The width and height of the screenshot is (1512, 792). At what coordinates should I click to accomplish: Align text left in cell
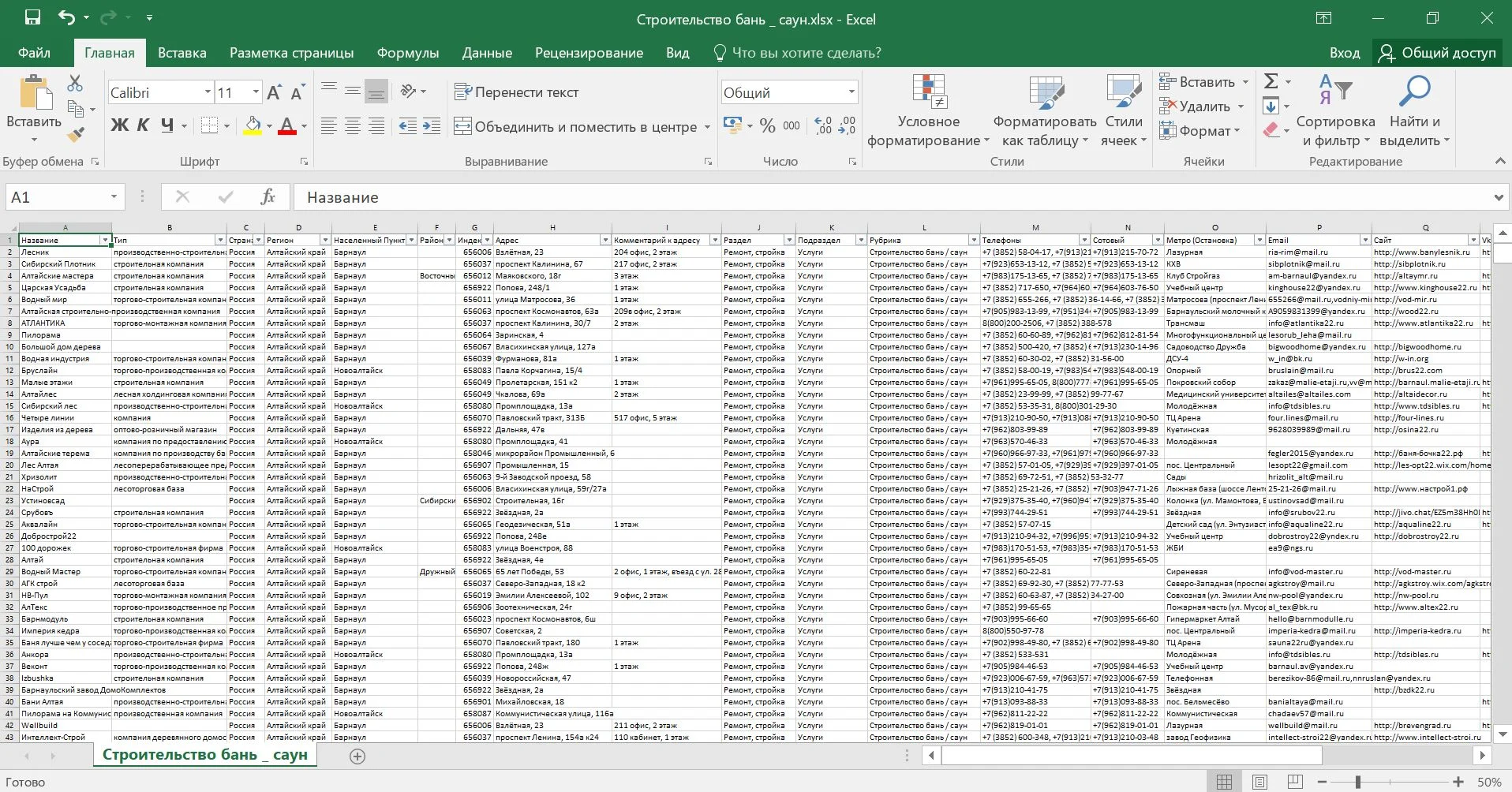coord(329,125)
